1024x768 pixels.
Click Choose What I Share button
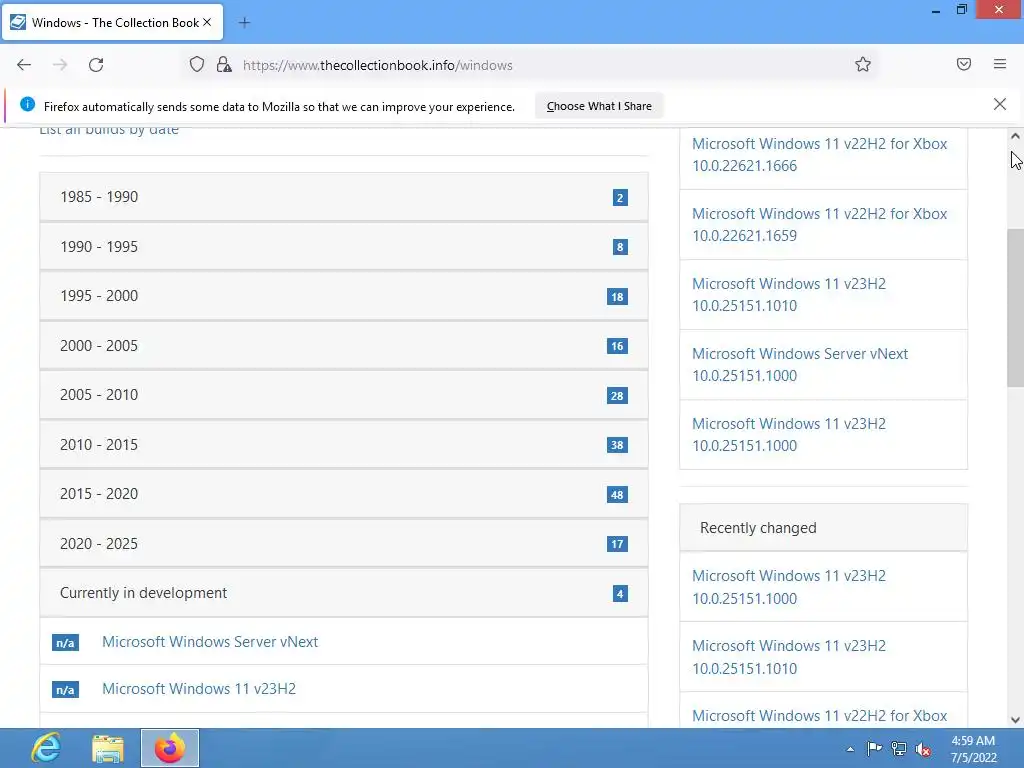coord(599,106)
